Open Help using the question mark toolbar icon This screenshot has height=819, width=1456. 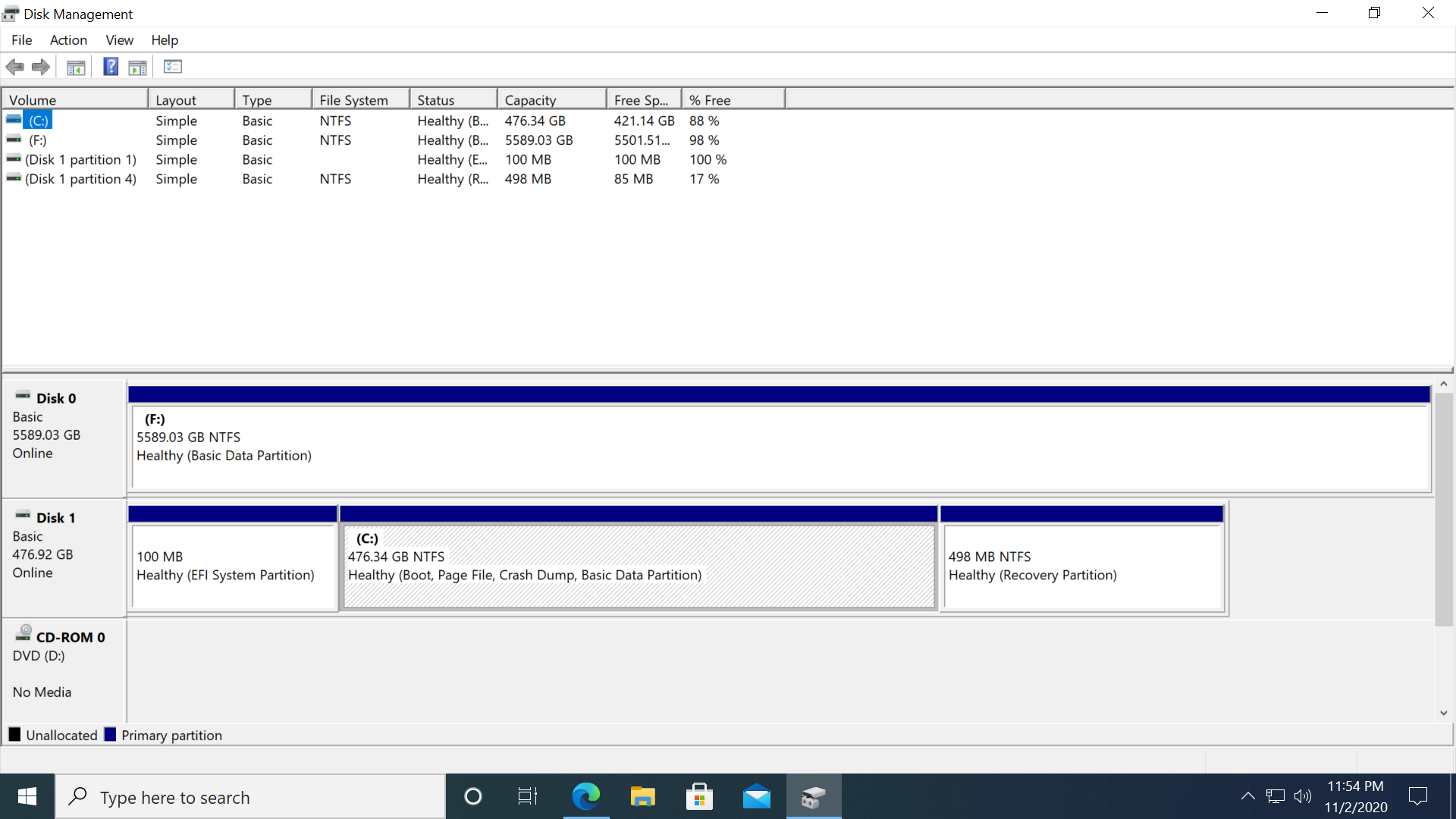pos(111,67)
